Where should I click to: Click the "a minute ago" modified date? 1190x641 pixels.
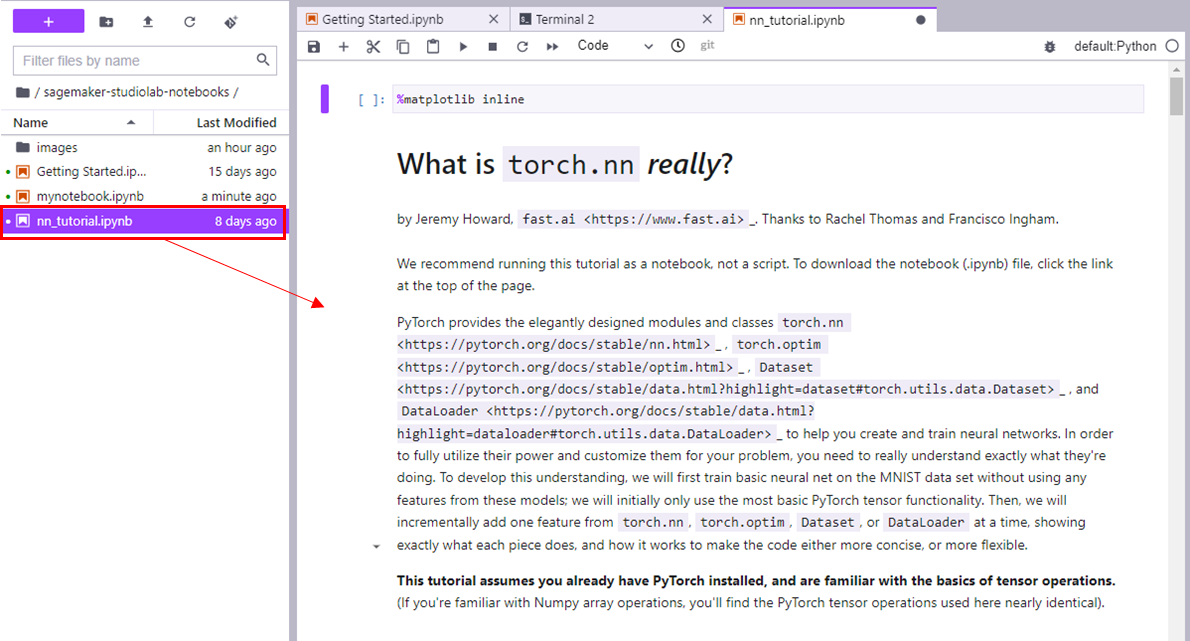238,196
